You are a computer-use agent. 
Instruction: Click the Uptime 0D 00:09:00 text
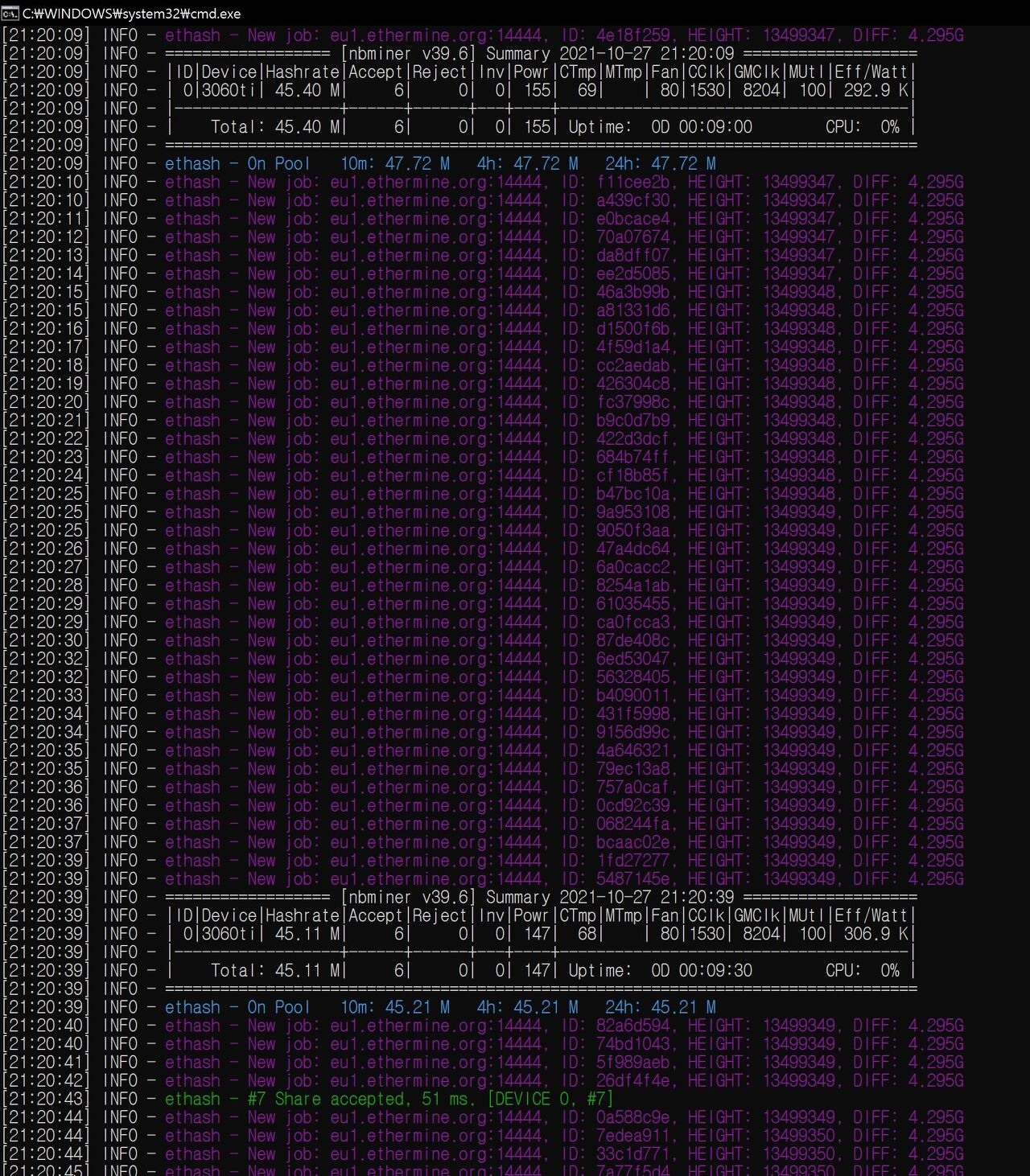(660, 127)
